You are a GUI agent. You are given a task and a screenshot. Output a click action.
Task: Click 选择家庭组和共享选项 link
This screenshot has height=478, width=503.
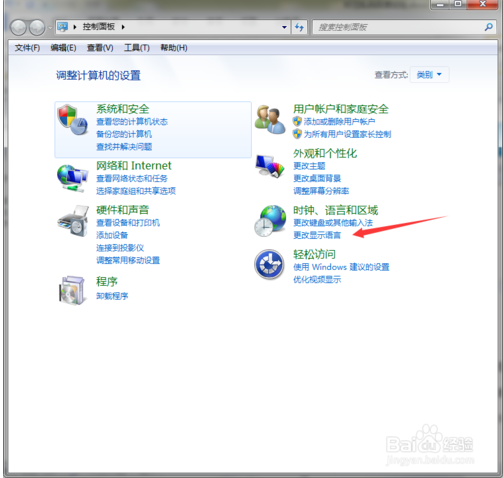click(x=136, y=191)
